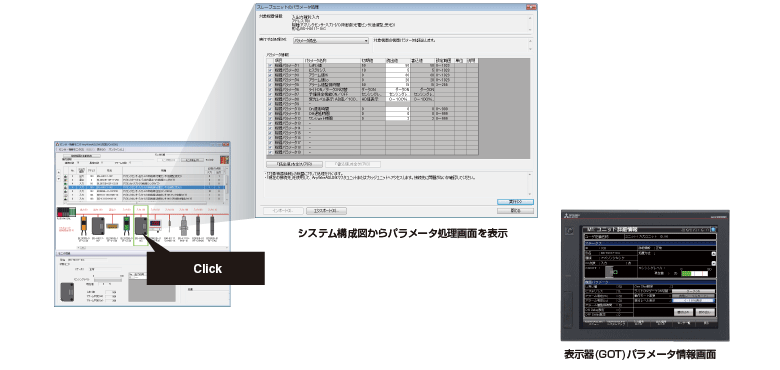Open the first menu in the monitor window menu bar

(71, 150)
